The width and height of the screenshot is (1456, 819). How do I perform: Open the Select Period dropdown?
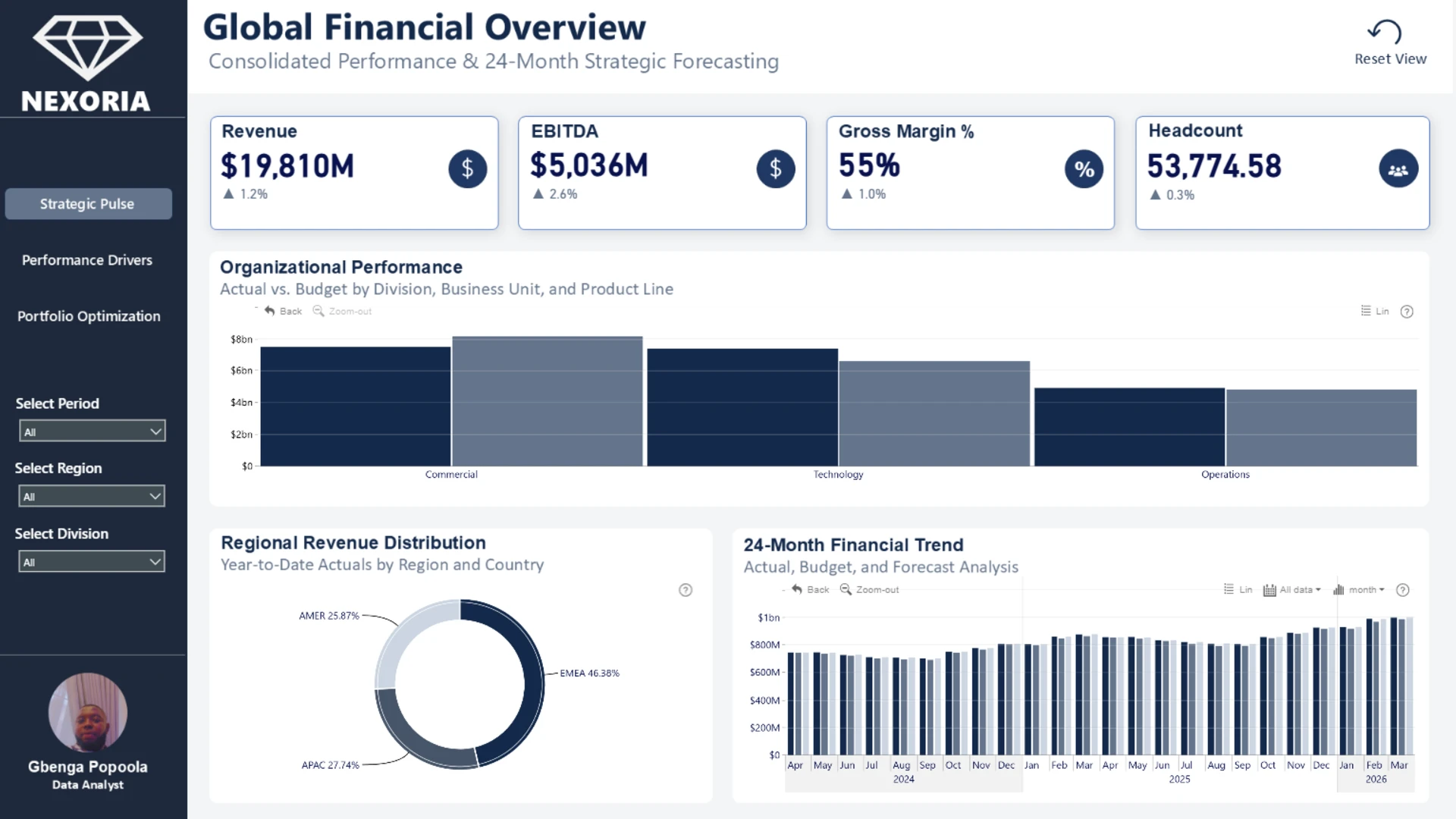click(92, 431)
